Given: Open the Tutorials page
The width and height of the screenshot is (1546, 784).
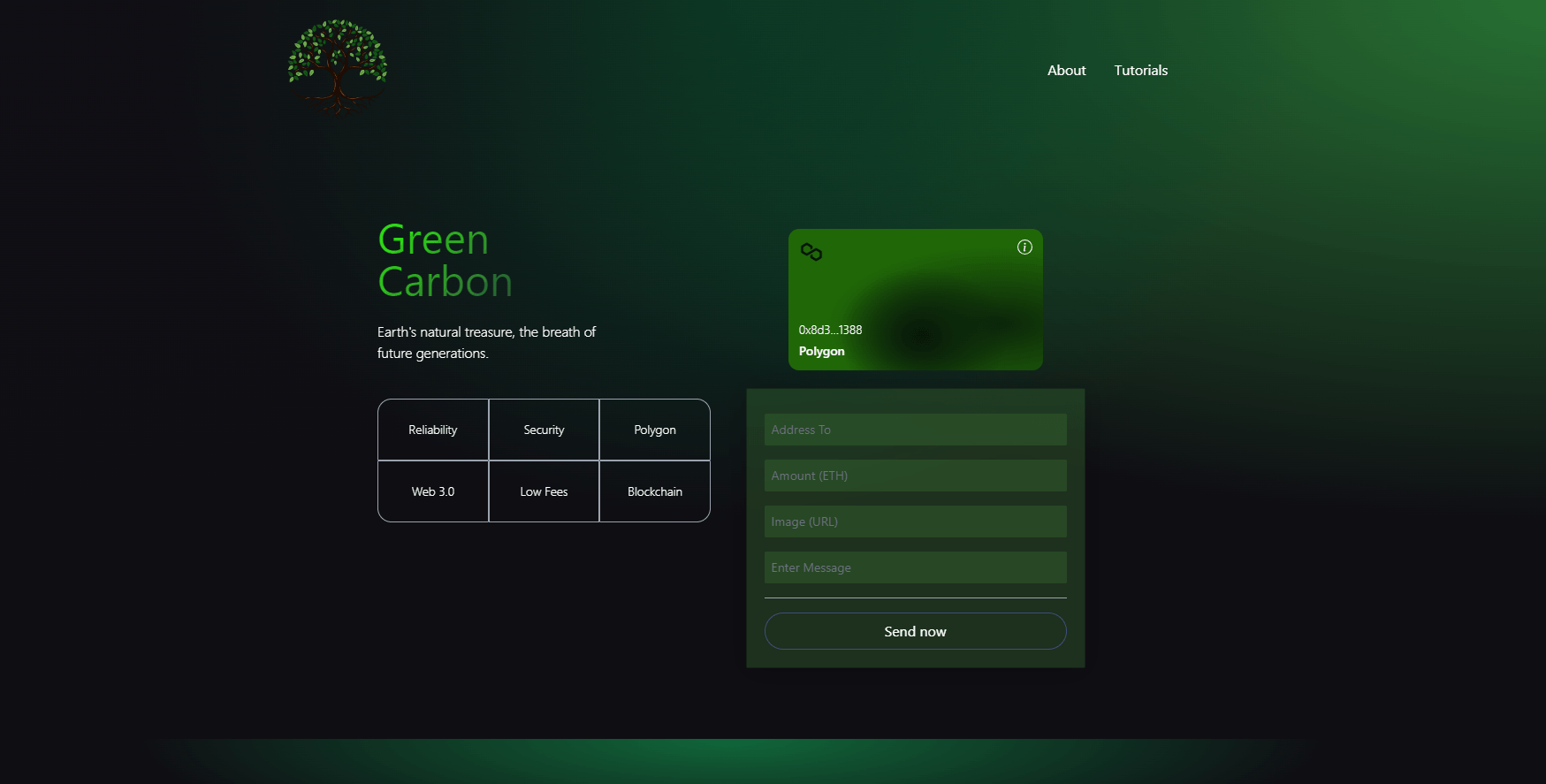Looking at the screenshot, I should tap(1140, 70).
